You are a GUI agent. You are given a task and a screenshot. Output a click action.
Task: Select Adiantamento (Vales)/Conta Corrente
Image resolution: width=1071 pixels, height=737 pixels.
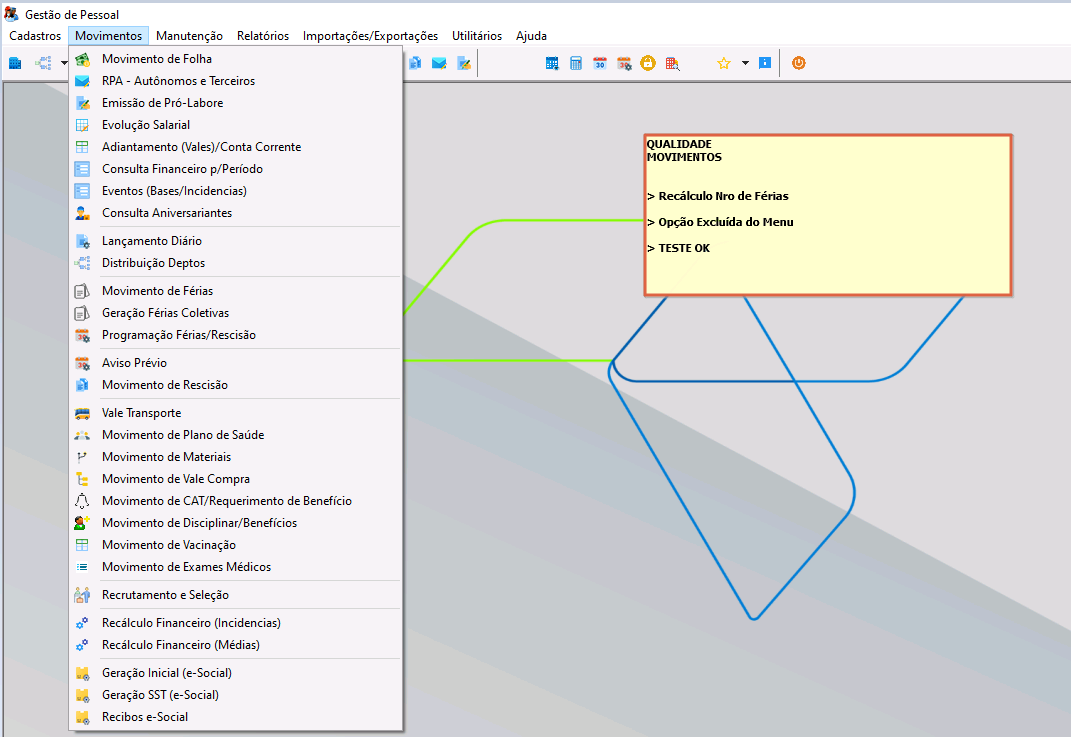[236, 147]
